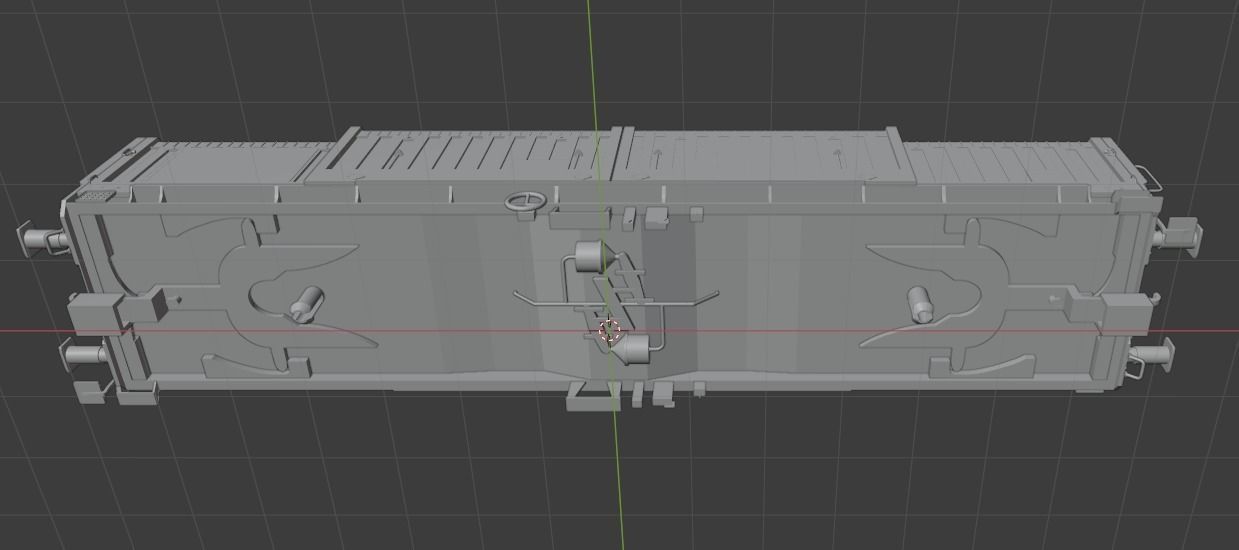Select the upper right end buffer
Viewport: 1239px width, 550px height.
[1179, 237]
